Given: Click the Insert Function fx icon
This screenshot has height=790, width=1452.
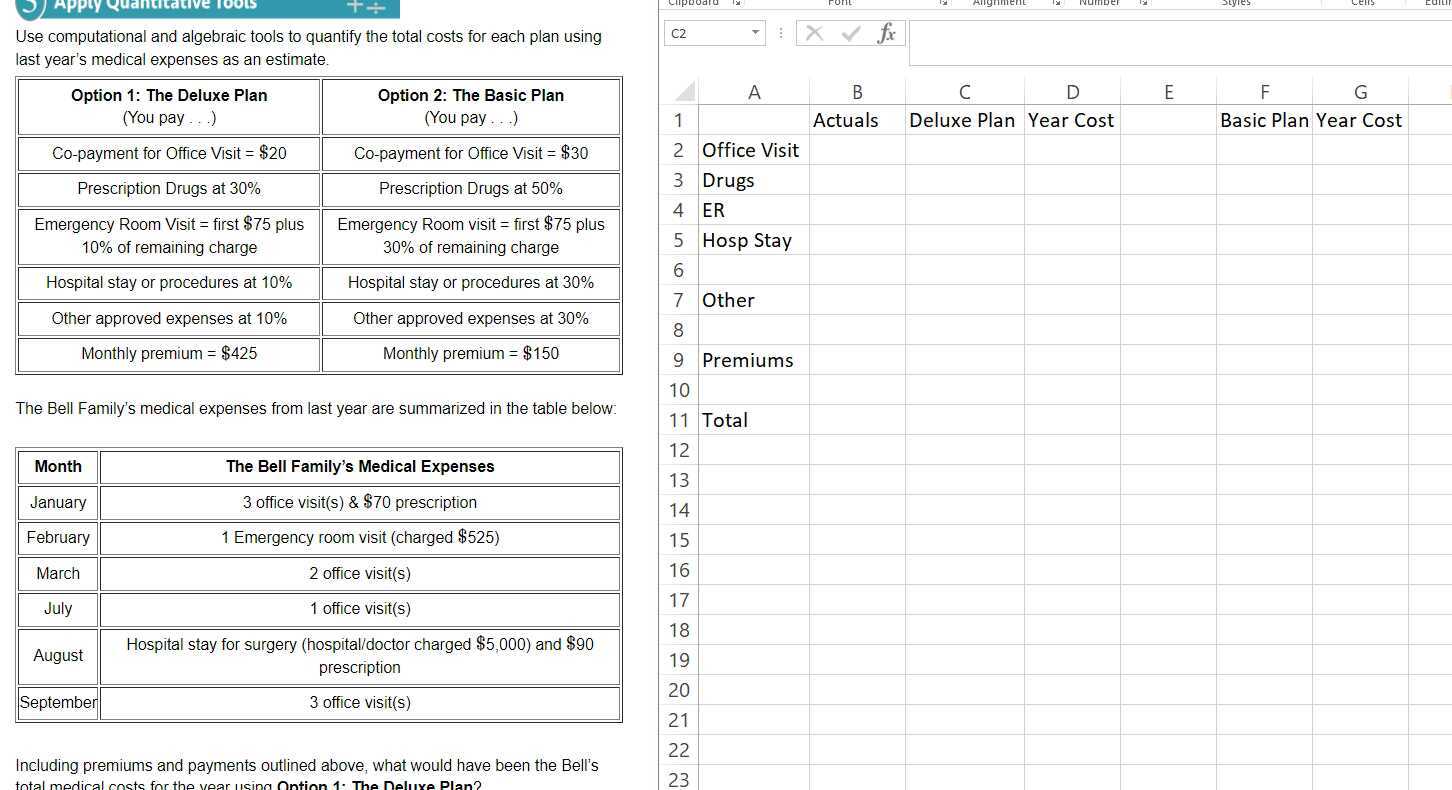Looking at the screenshot, I should pos(886,34).
